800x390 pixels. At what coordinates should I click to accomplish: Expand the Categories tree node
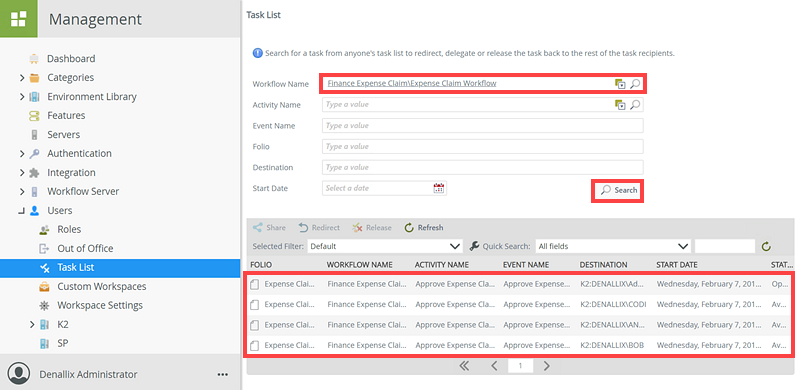tap(22, 78)
